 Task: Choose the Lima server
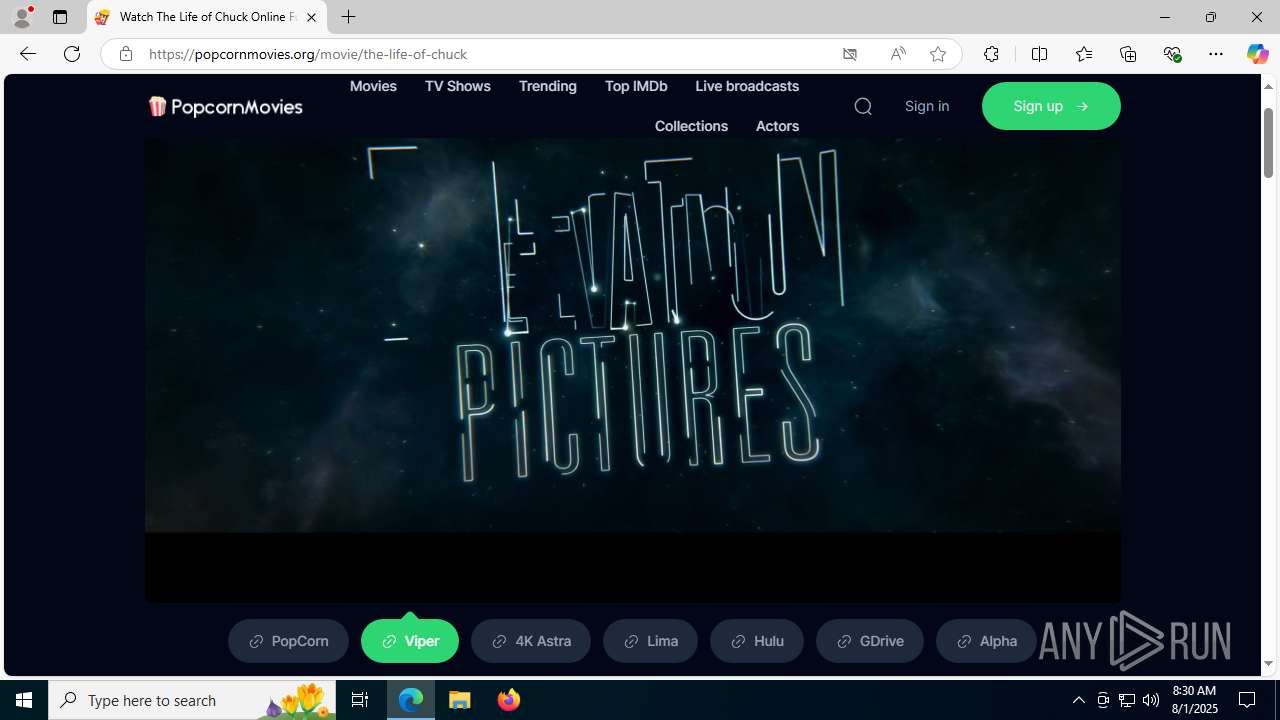pos(650,641)
